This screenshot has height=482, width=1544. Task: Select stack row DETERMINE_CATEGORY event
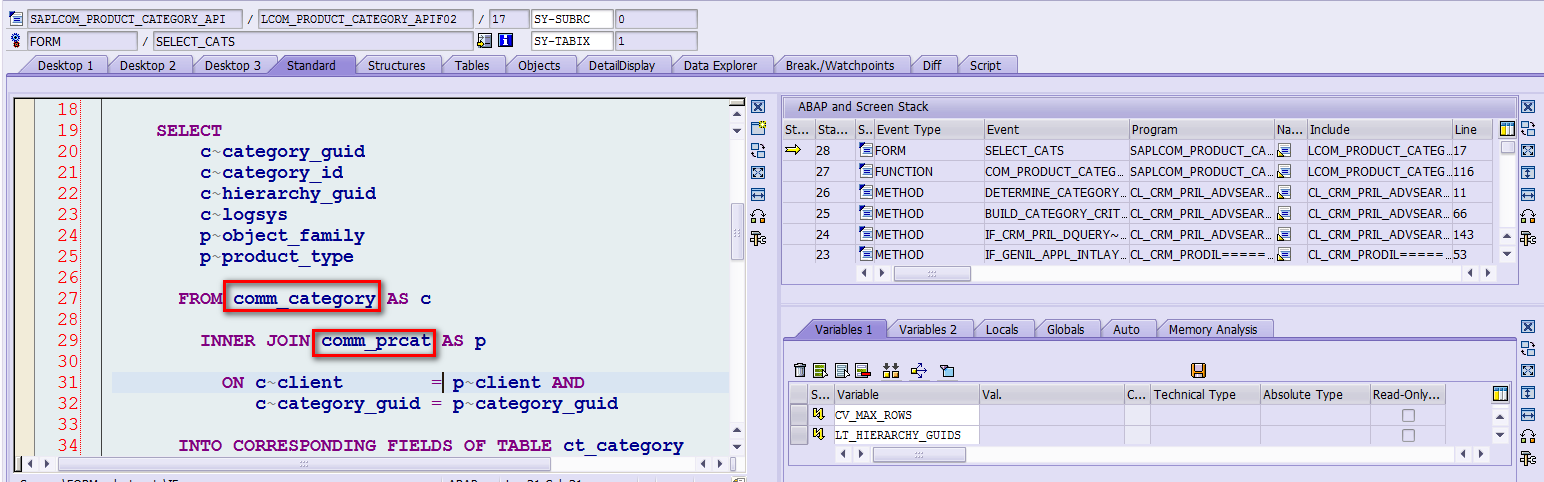coord(1055,192)
